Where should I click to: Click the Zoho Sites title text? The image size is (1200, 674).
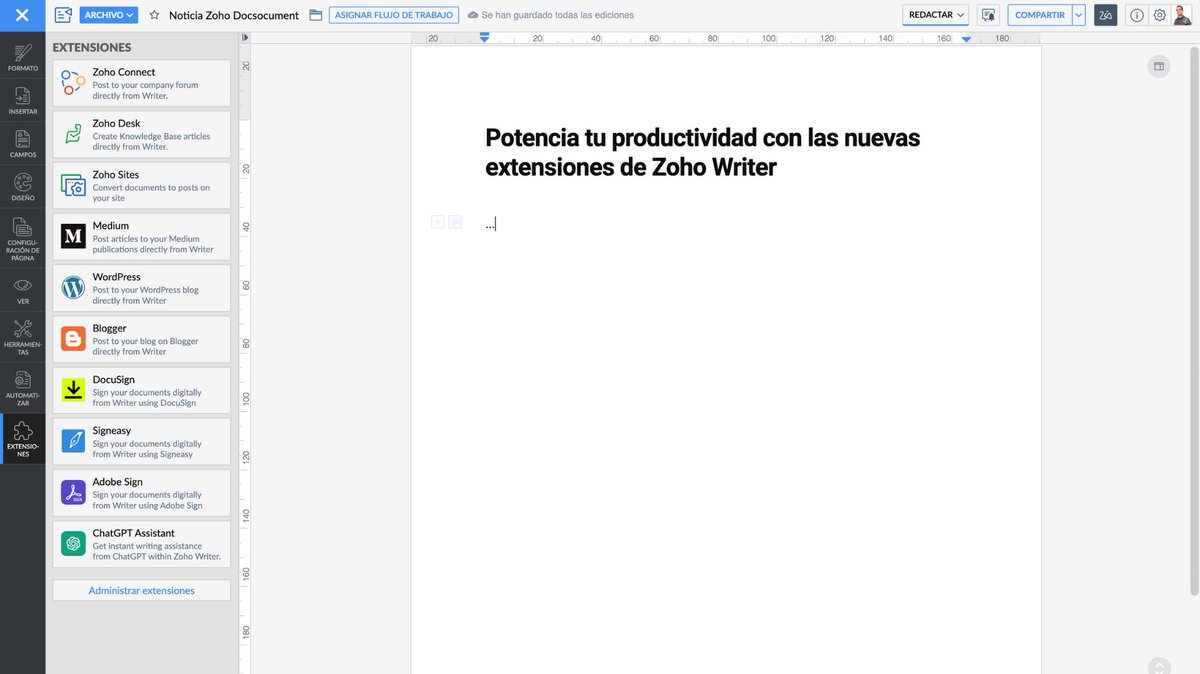click(116, 174)
